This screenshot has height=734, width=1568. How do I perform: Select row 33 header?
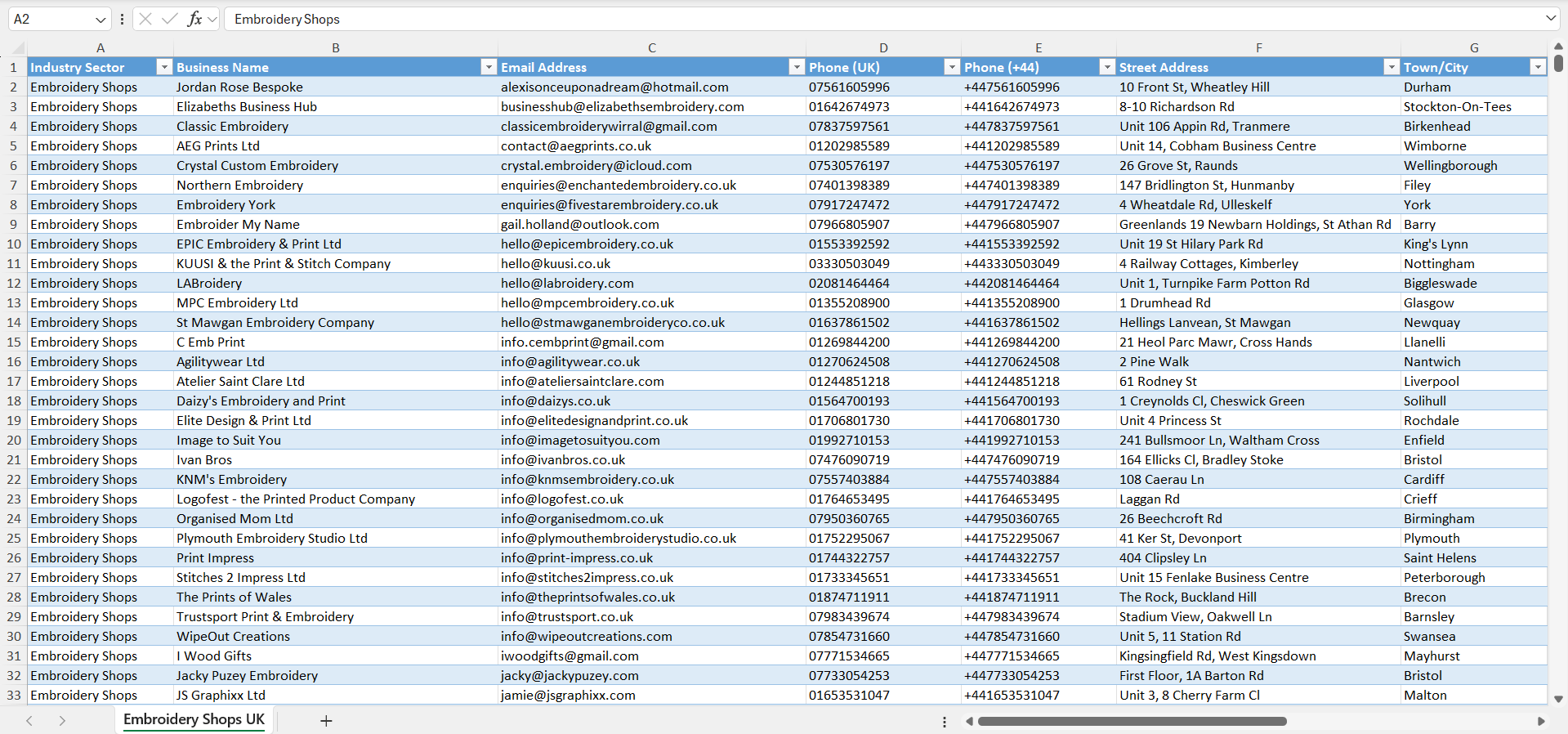(13, 695)
